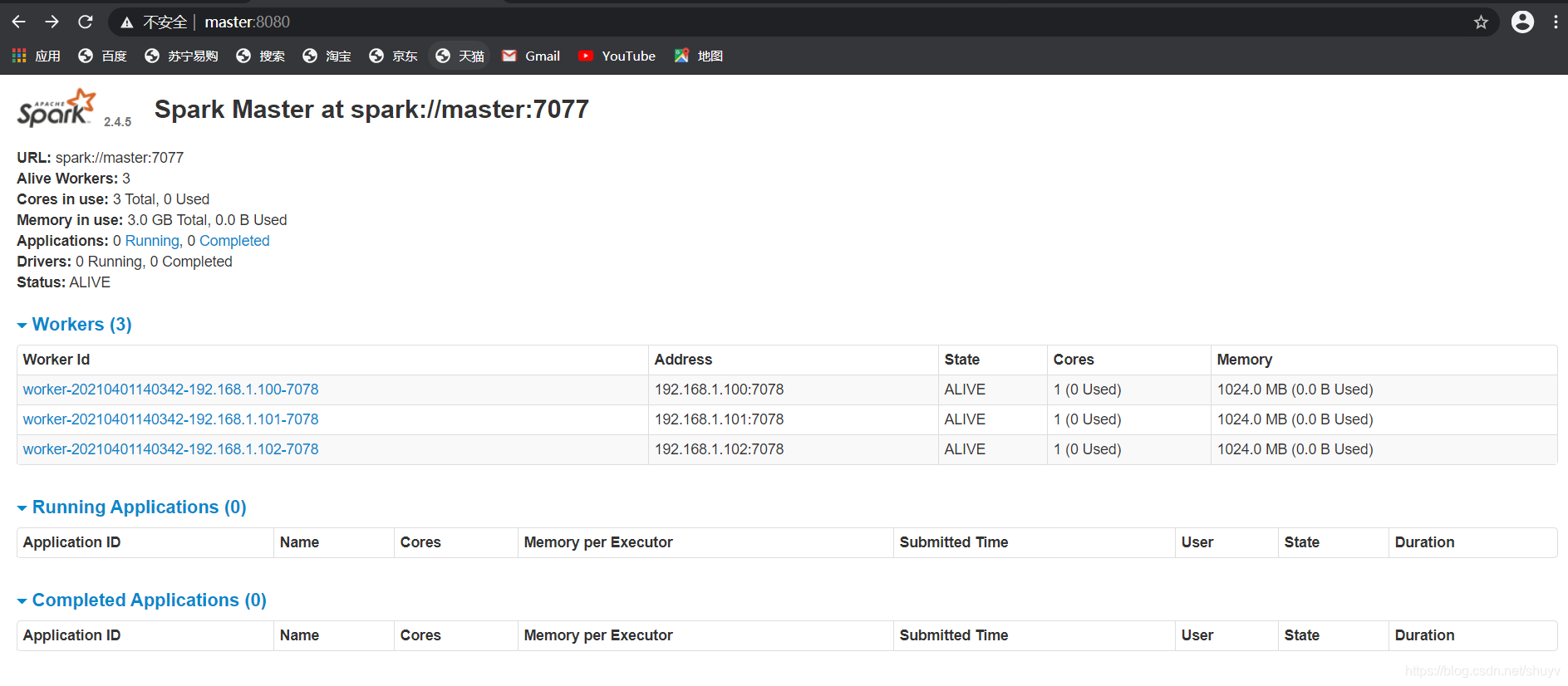Collapse the Completed Applications (0) section
1568x686 pixels.
(x=141, y=600)
